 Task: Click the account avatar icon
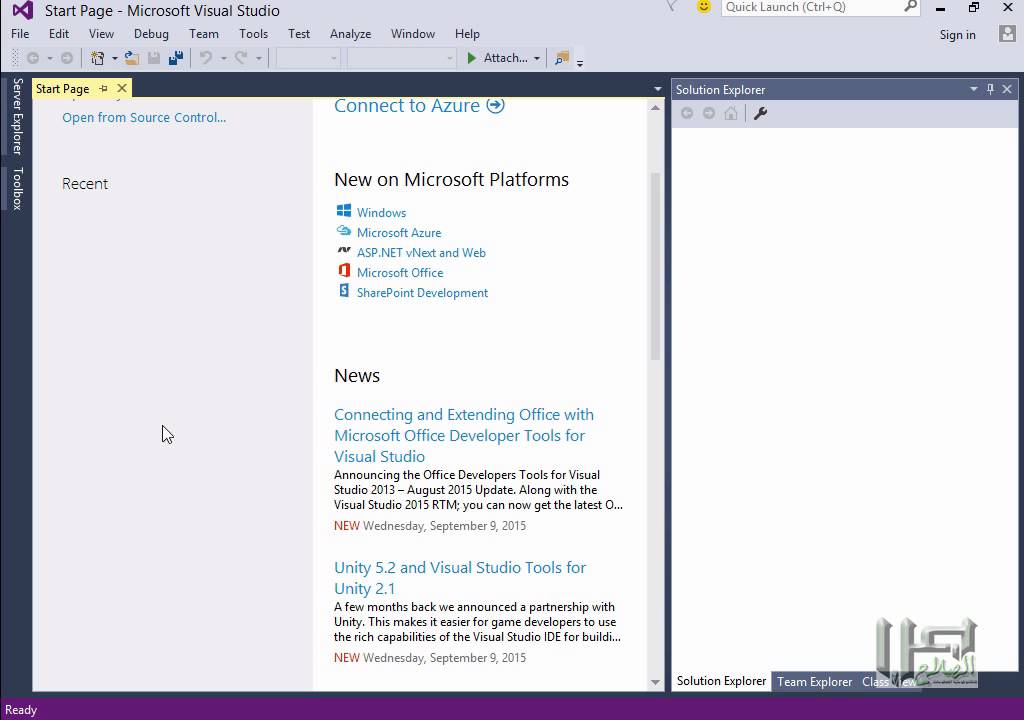[1007, 34]
